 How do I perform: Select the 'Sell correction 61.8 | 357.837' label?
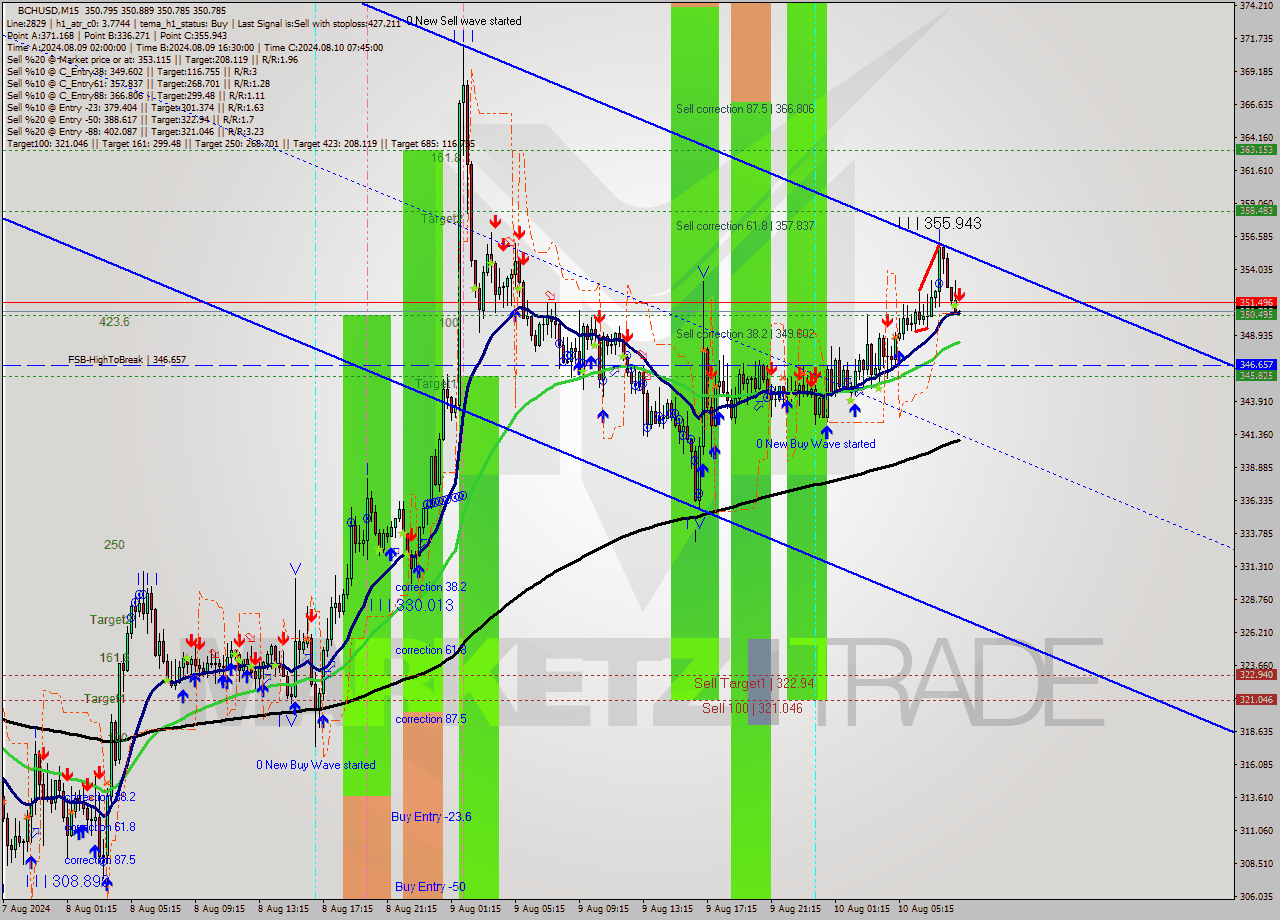[x=744, y=226]
